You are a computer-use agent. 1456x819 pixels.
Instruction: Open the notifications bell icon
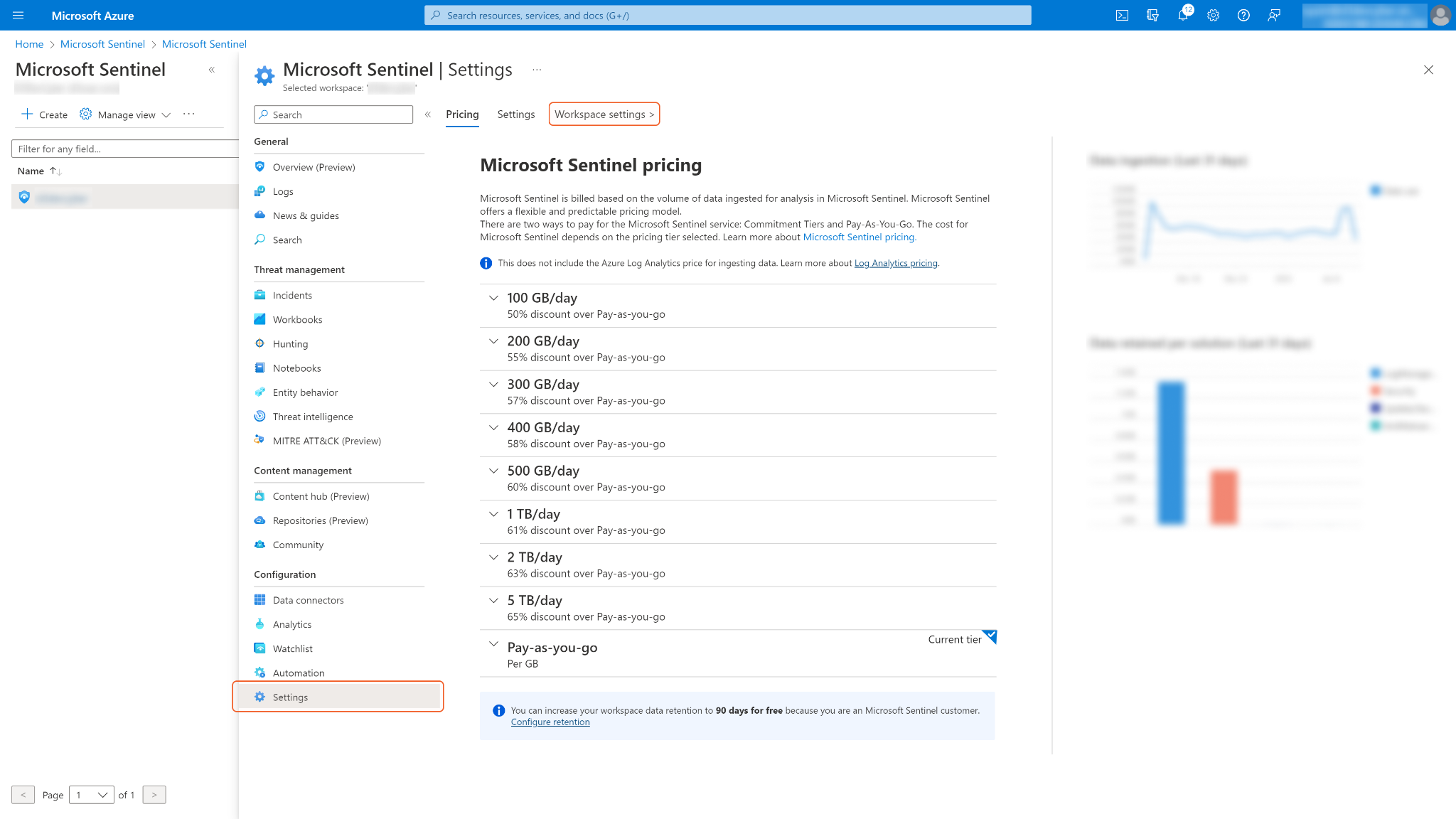click(1183, 15)
